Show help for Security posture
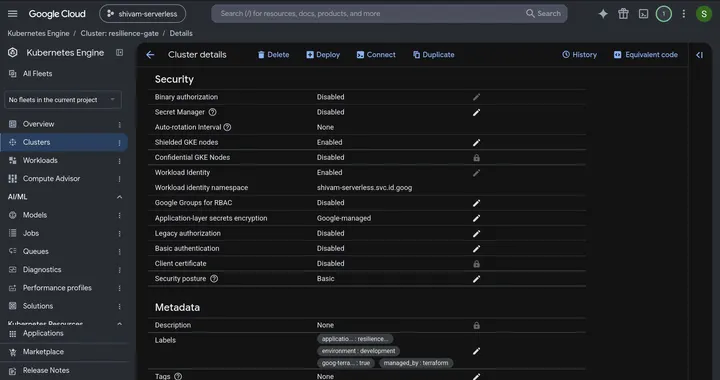The width and height of the screenshot is (720, 380). point(214,279)
